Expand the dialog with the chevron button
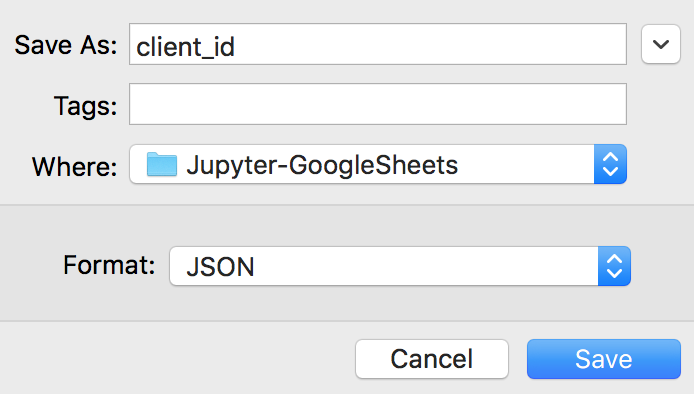The width and height of the screenshot is (694, 394). click(x=661, y=44)
